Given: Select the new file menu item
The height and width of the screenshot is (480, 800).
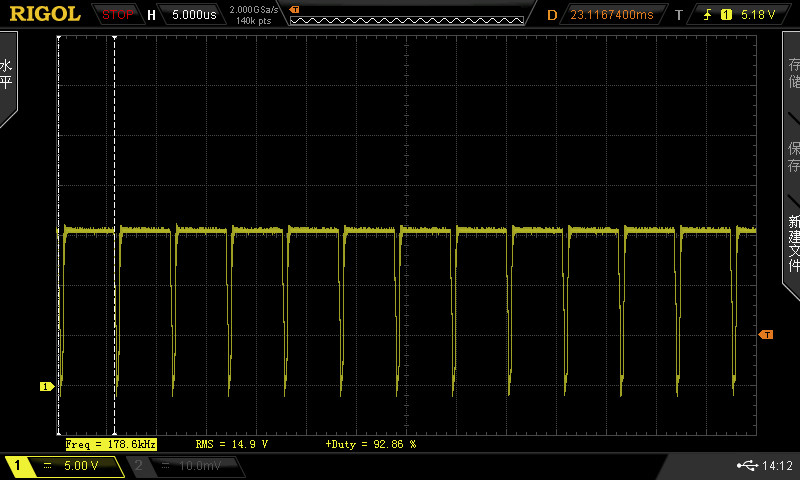Looking at the screenshot, I should click(x=793, y=243).
